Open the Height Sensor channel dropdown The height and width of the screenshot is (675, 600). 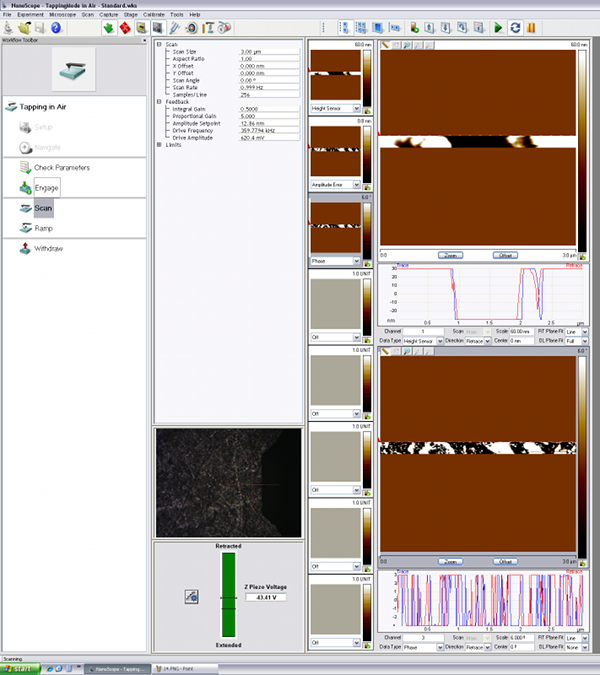(355, 107)
